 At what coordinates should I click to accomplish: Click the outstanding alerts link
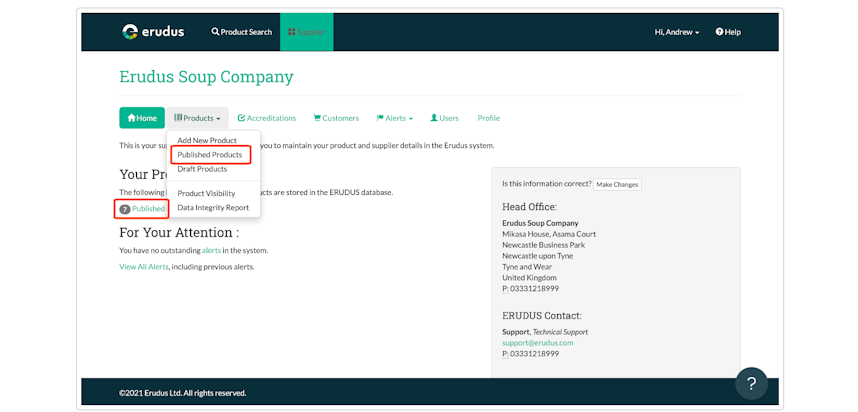coord(211,251)
